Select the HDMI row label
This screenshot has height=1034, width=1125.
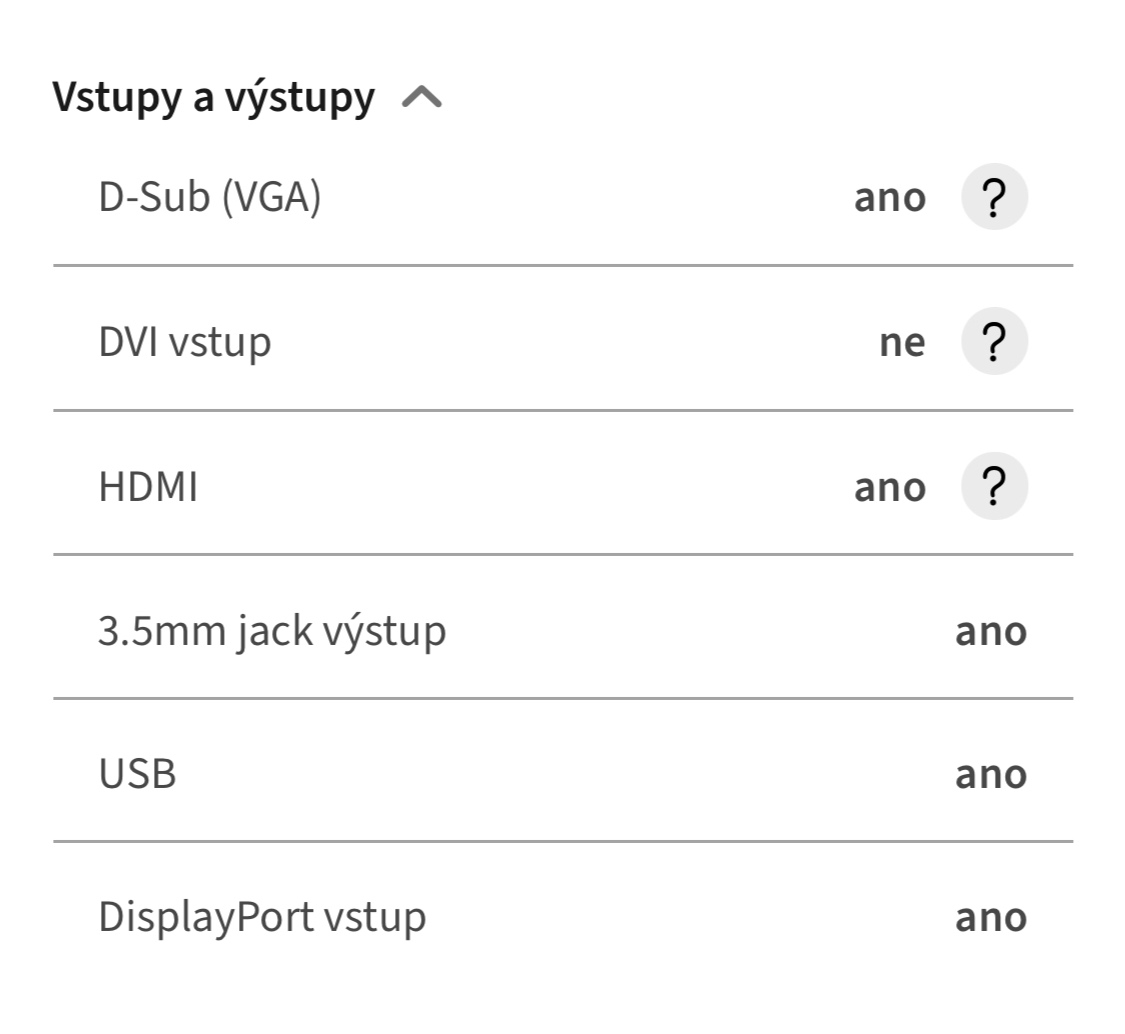point(148,487)
